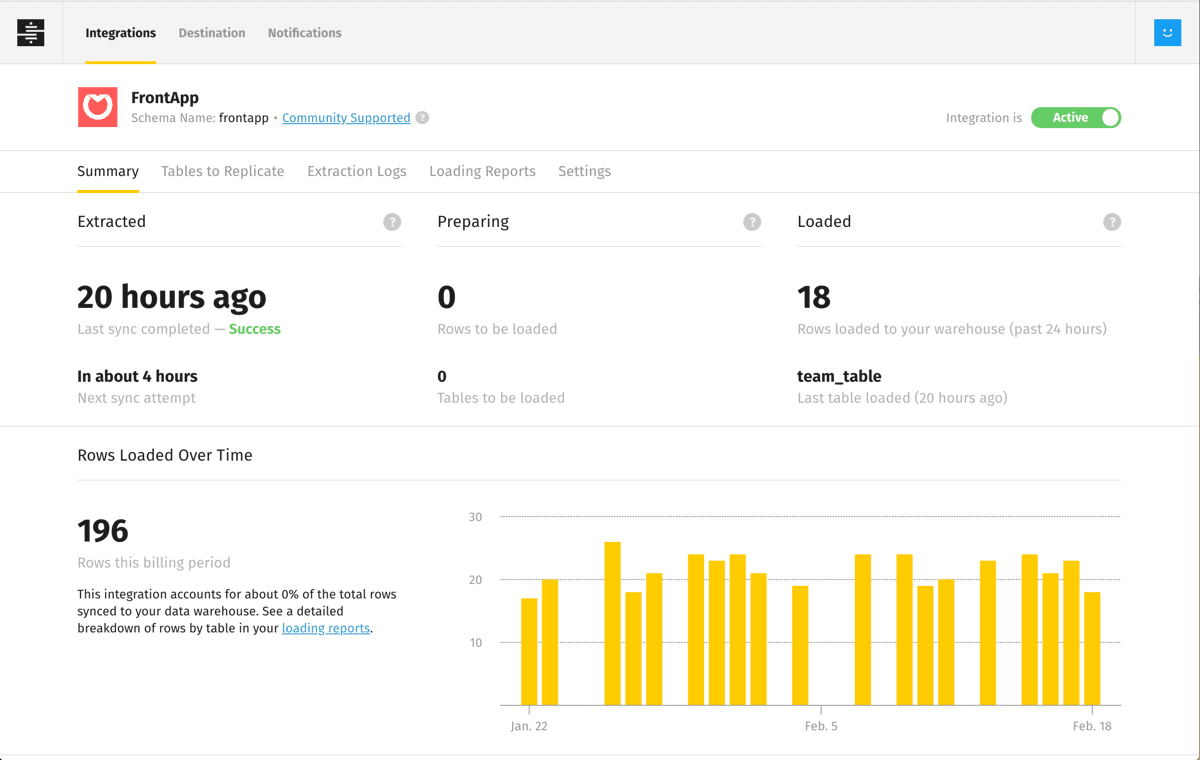This screenshot has width=1200, height=760.
Task: Switch to Tables to Replicate tab
Action: (223, 171)
